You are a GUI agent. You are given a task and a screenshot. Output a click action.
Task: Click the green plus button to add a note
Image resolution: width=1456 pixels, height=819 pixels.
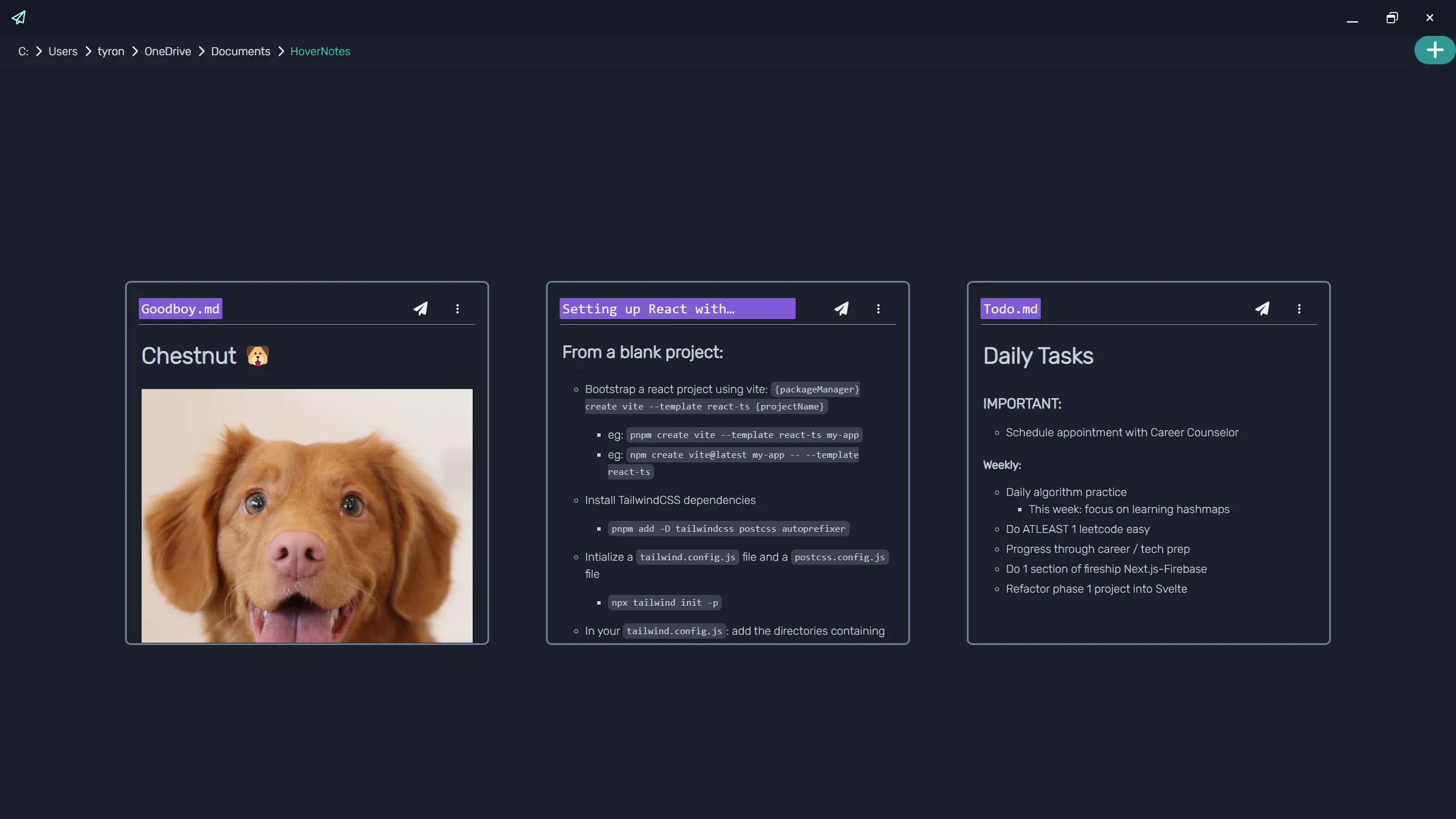click(x=1434, y=50)
